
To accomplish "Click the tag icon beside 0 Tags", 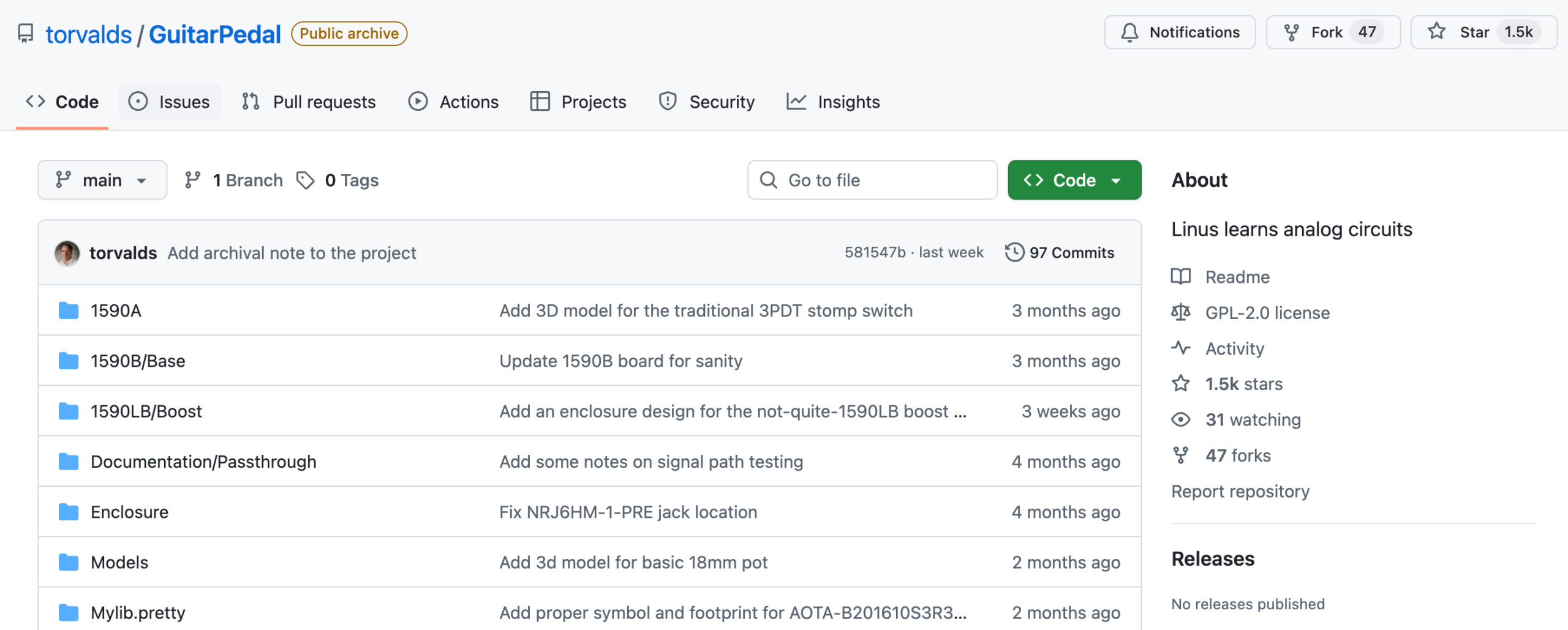I will click(x=305, y=180).
